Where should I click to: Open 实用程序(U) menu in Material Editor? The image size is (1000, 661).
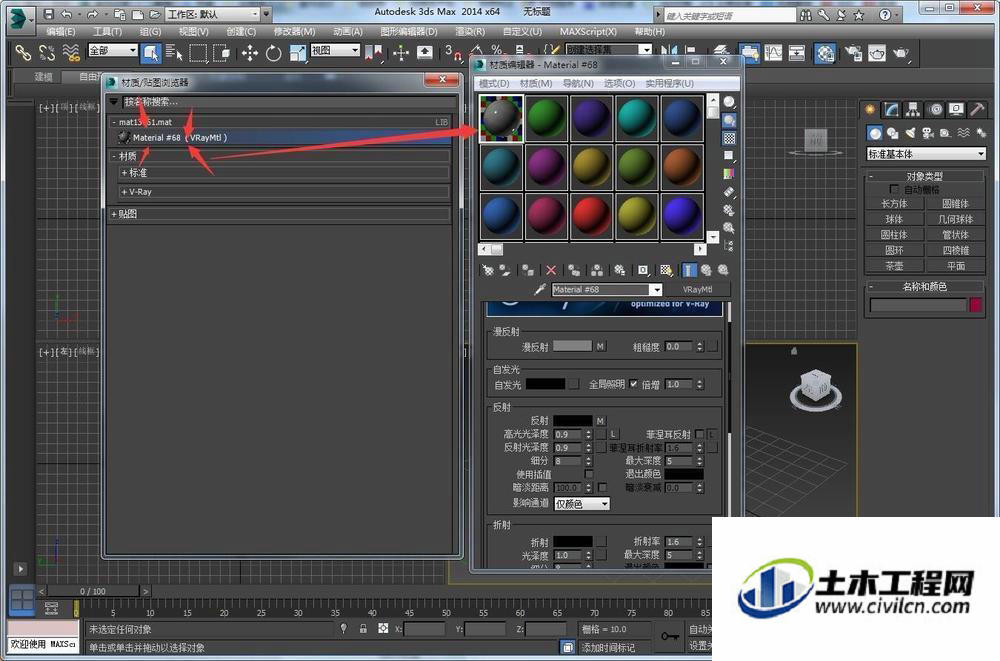click(670, 83)
